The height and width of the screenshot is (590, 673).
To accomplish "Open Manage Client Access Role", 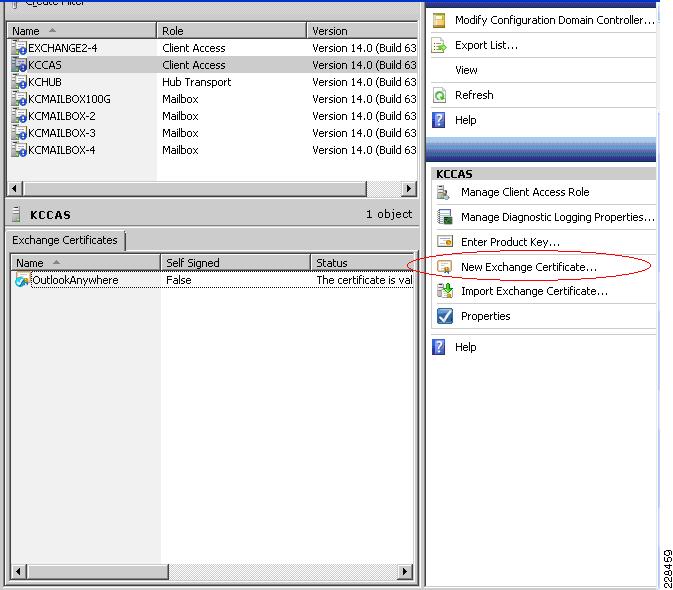I will coord(525,192).
